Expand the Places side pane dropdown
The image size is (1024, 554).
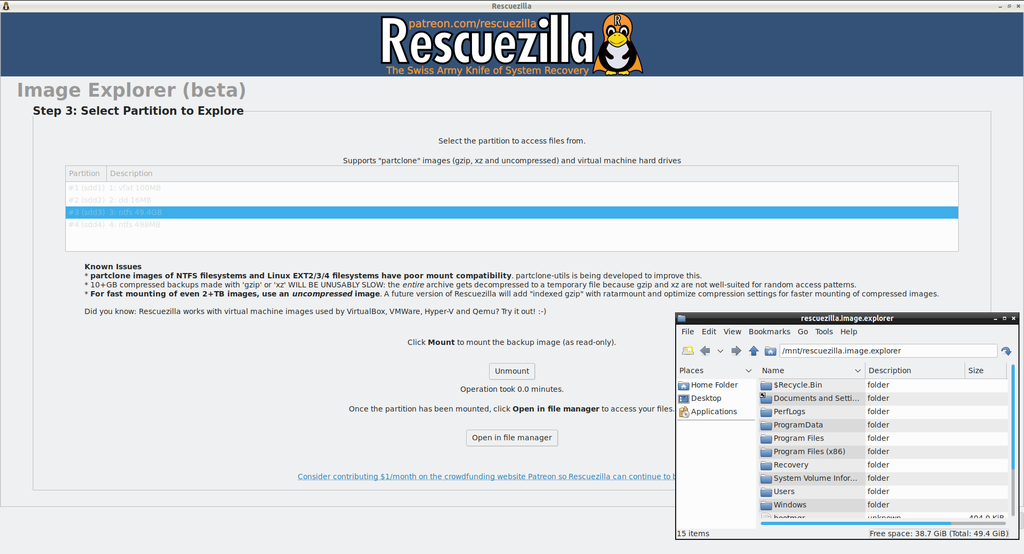point(748,370)
